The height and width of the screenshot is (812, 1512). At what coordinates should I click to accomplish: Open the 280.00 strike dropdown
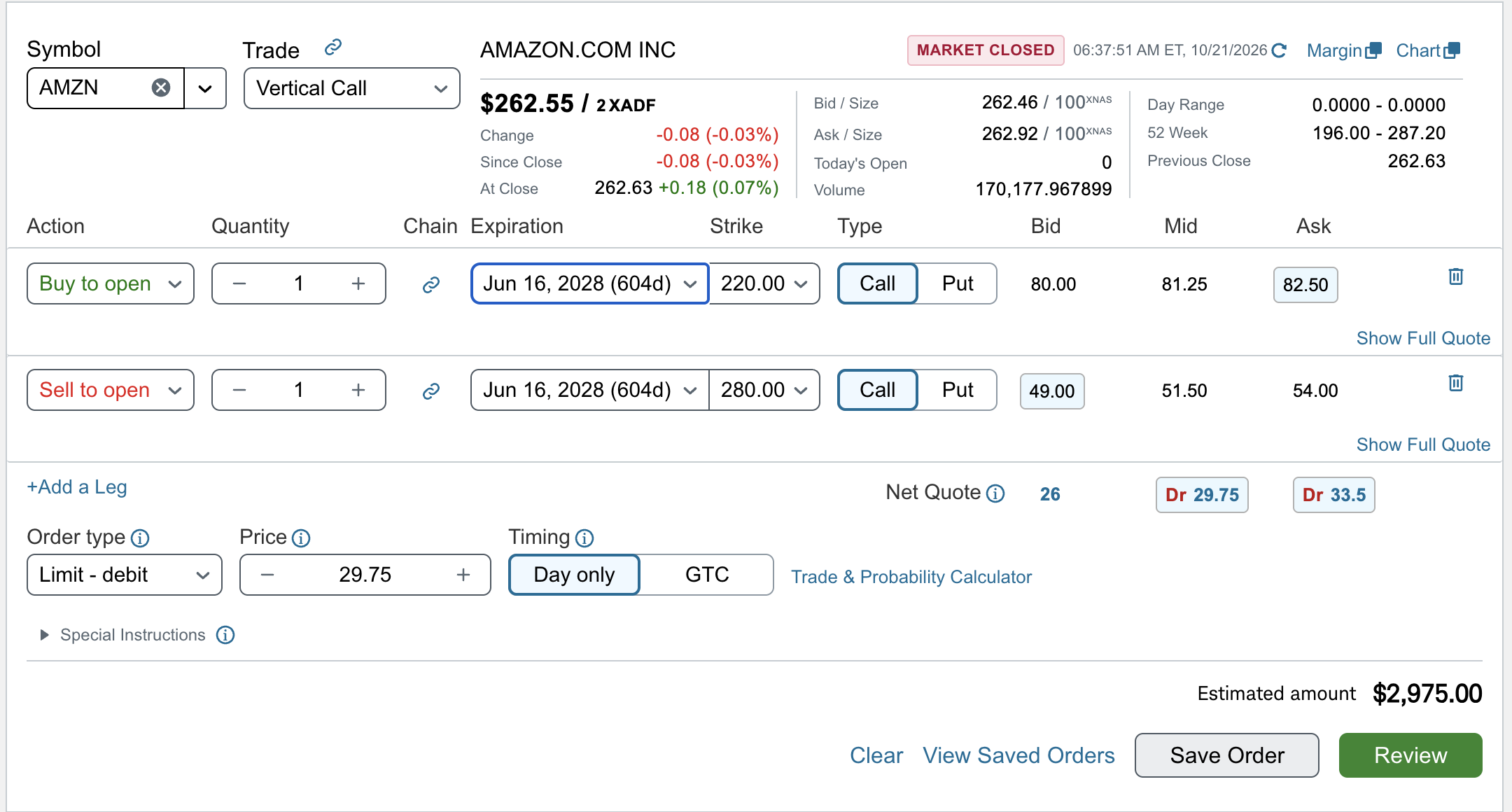pyautogui.click(x=764, y=390)
